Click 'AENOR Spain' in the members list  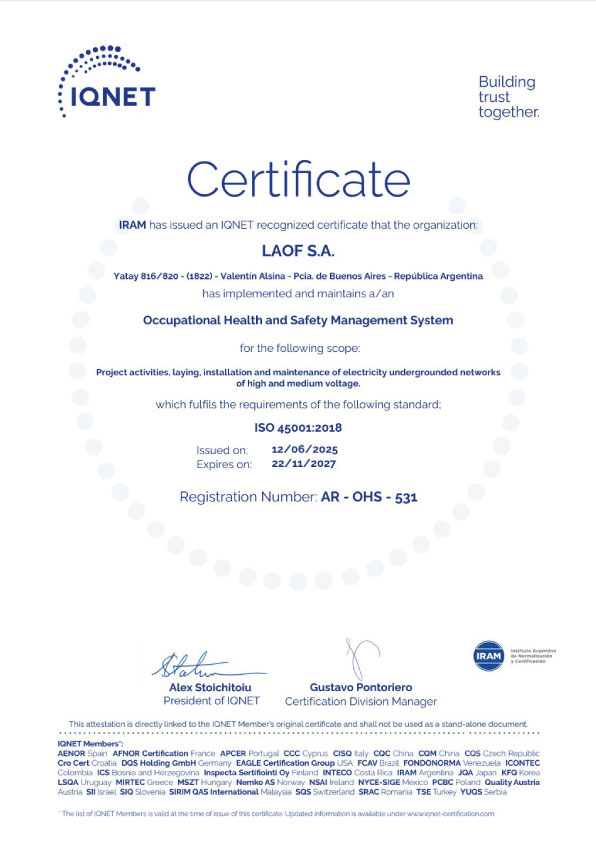82,753
